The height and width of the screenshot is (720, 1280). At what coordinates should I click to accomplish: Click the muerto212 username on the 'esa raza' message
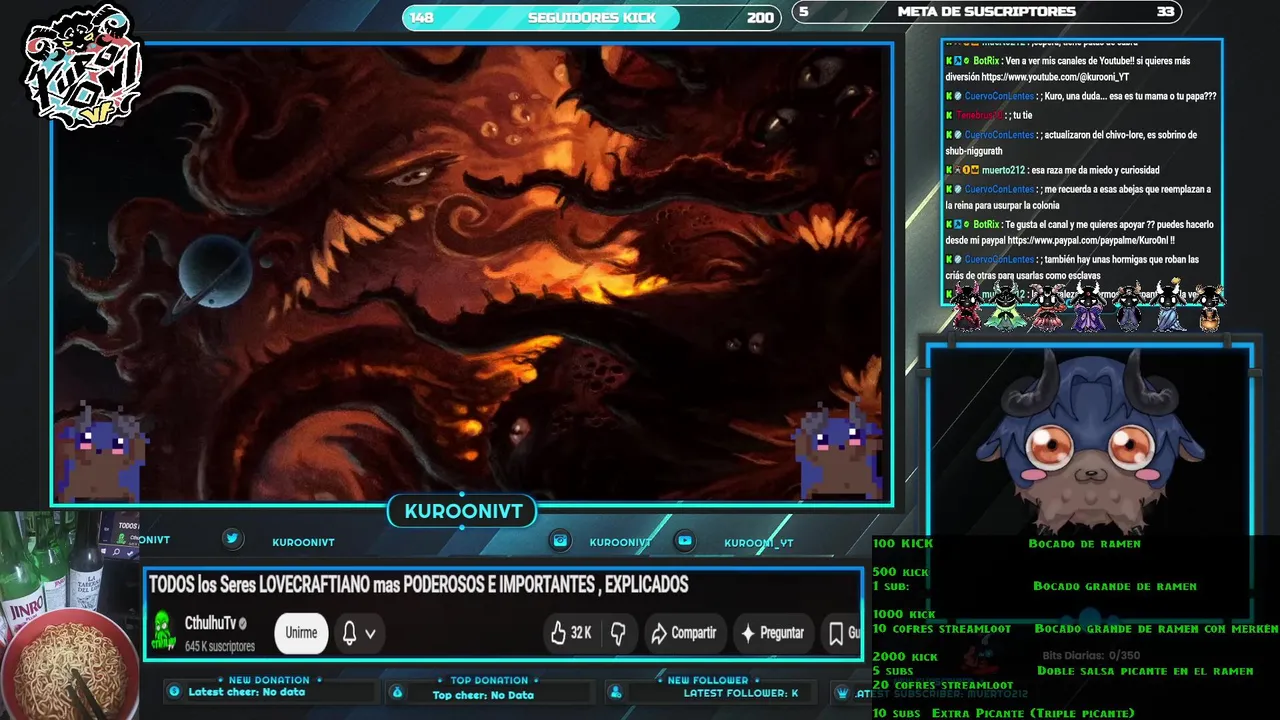(1003, 170)
